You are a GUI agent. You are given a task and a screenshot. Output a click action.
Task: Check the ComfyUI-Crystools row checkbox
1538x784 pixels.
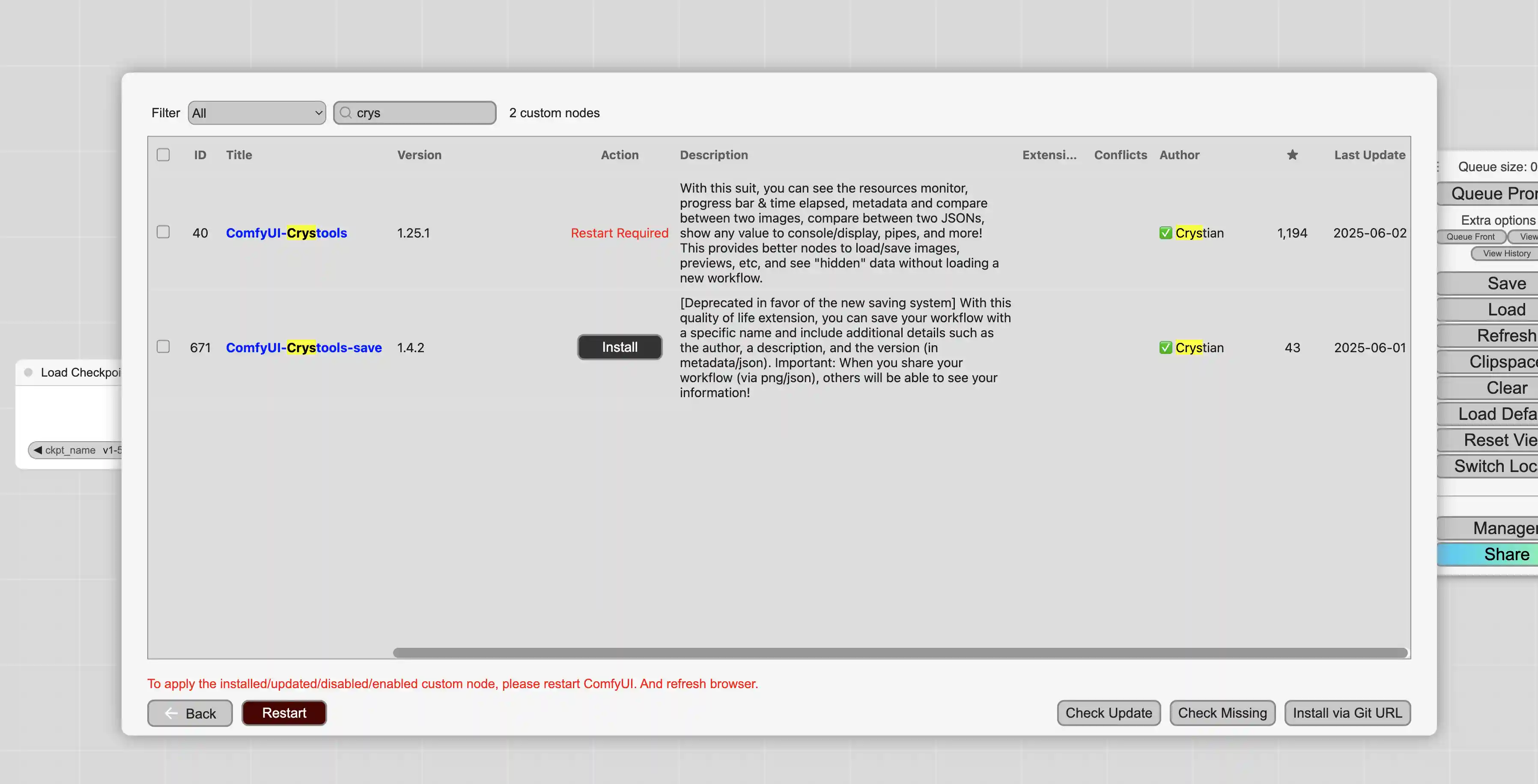click(x=163, y=232)
